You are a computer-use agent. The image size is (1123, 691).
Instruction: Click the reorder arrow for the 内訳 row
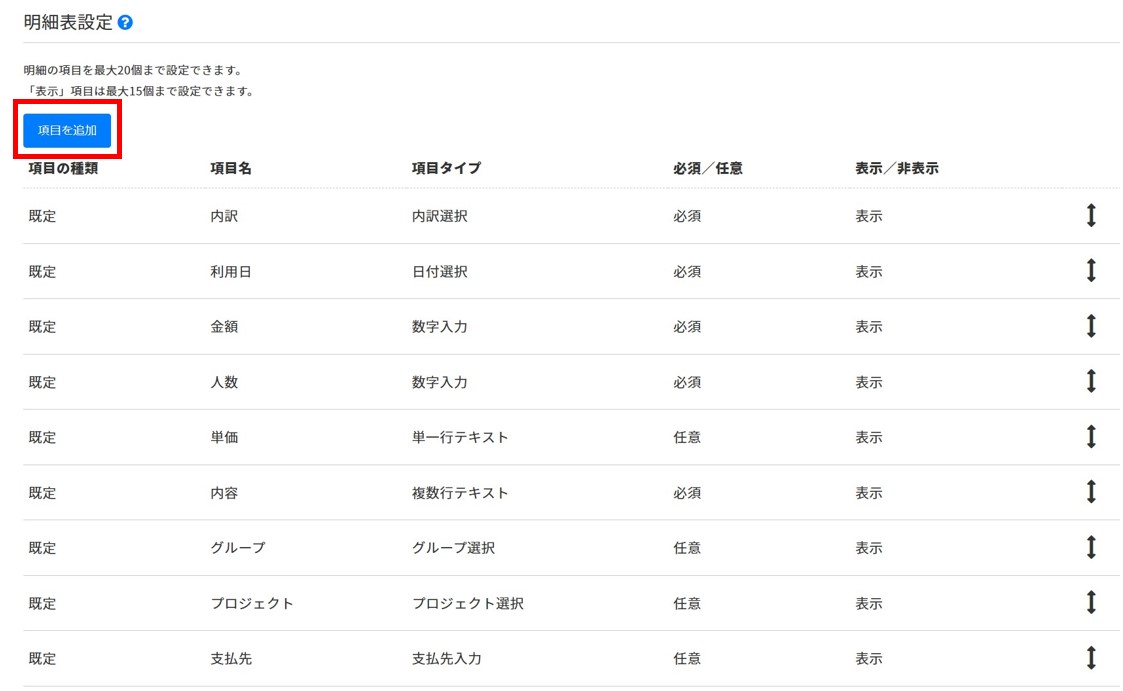click(1091, 215)
